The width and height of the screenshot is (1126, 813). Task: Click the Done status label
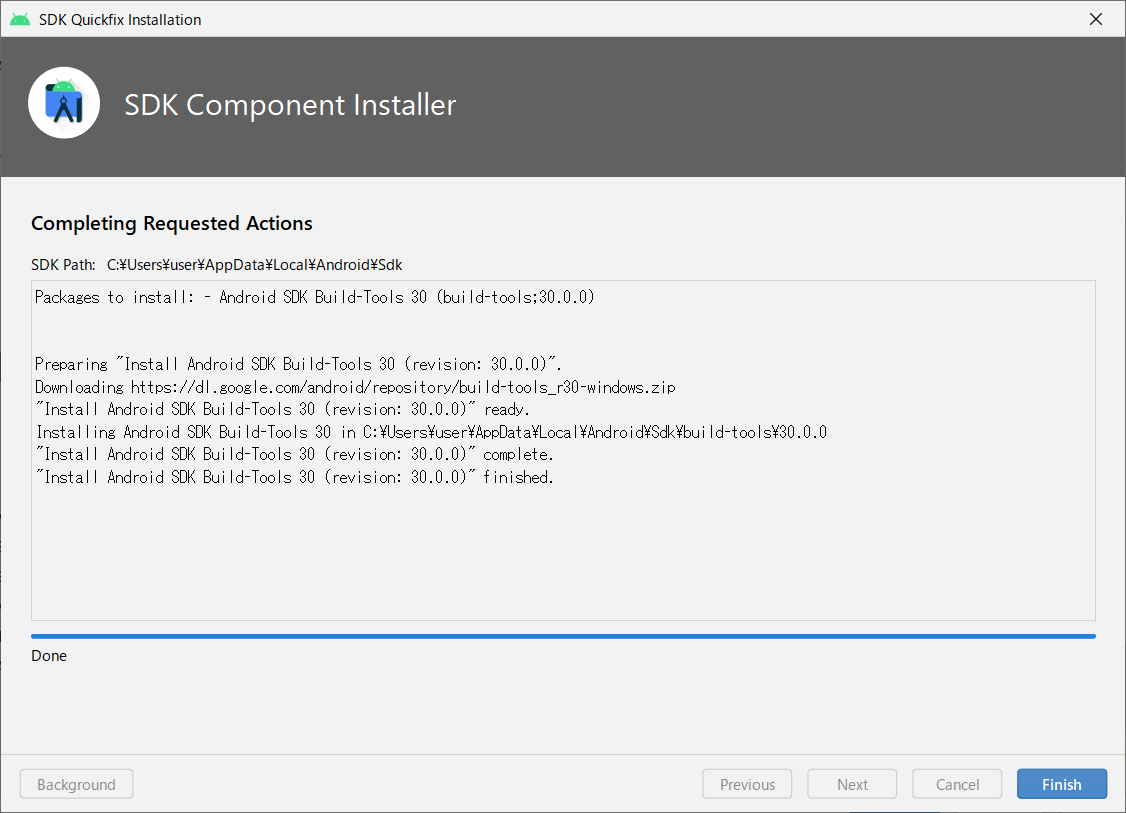49,655
